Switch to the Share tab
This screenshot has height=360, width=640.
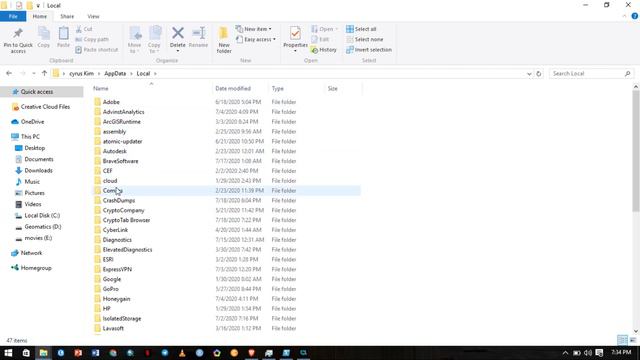coord(67,16)
